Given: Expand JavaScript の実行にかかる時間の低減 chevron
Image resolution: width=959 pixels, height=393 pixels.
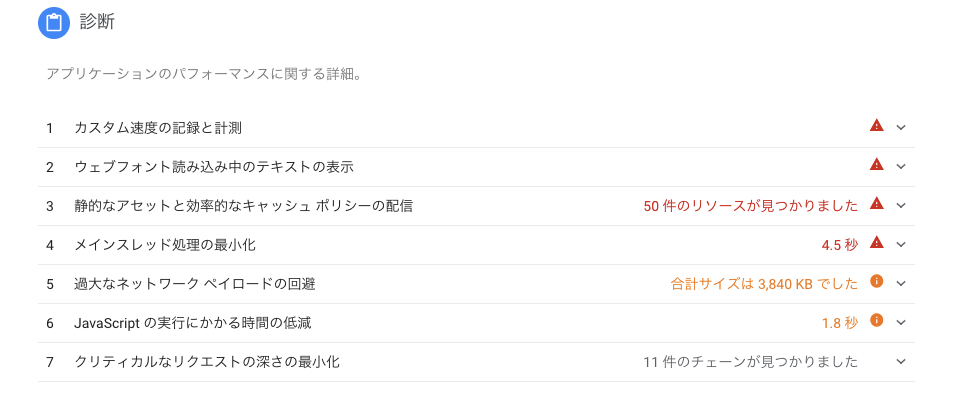Looking at the screenshot, I should (900, 323).
